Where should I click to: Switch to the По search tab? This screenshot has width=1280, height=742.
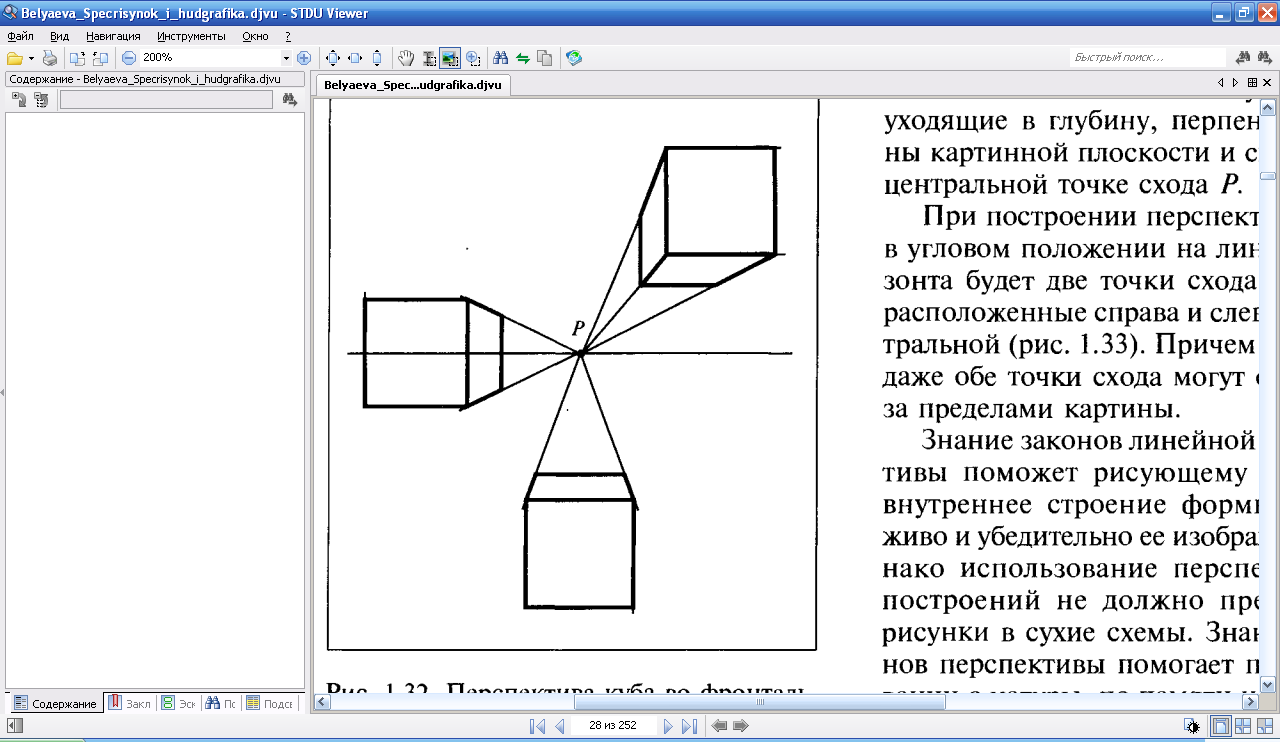[x=221, y=704]
